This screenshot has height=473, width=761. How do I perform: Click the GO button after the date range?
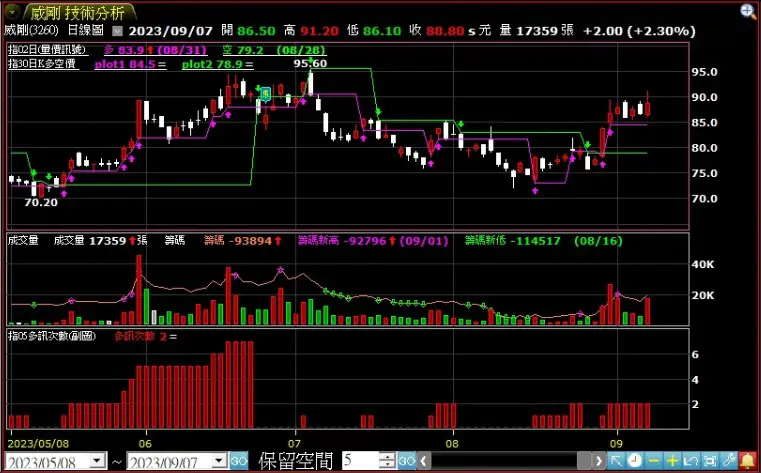coord(238,460)
